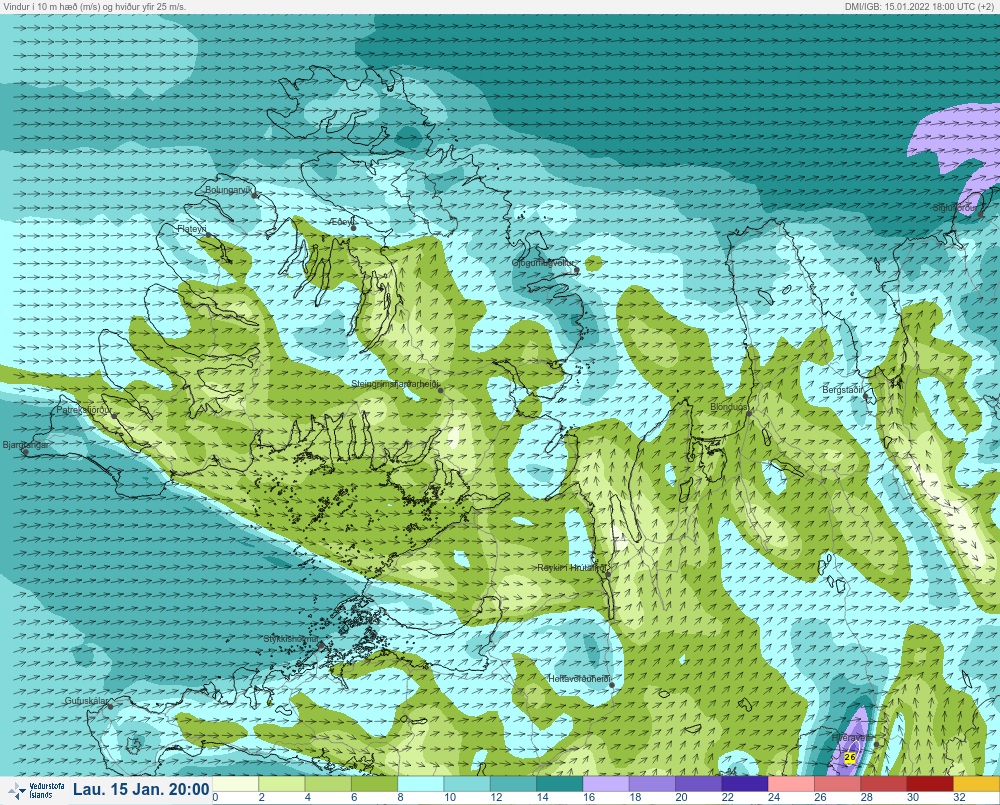Click the legend scale value 24
This screenshot has width=1000, height=805.
click(774, 797)
